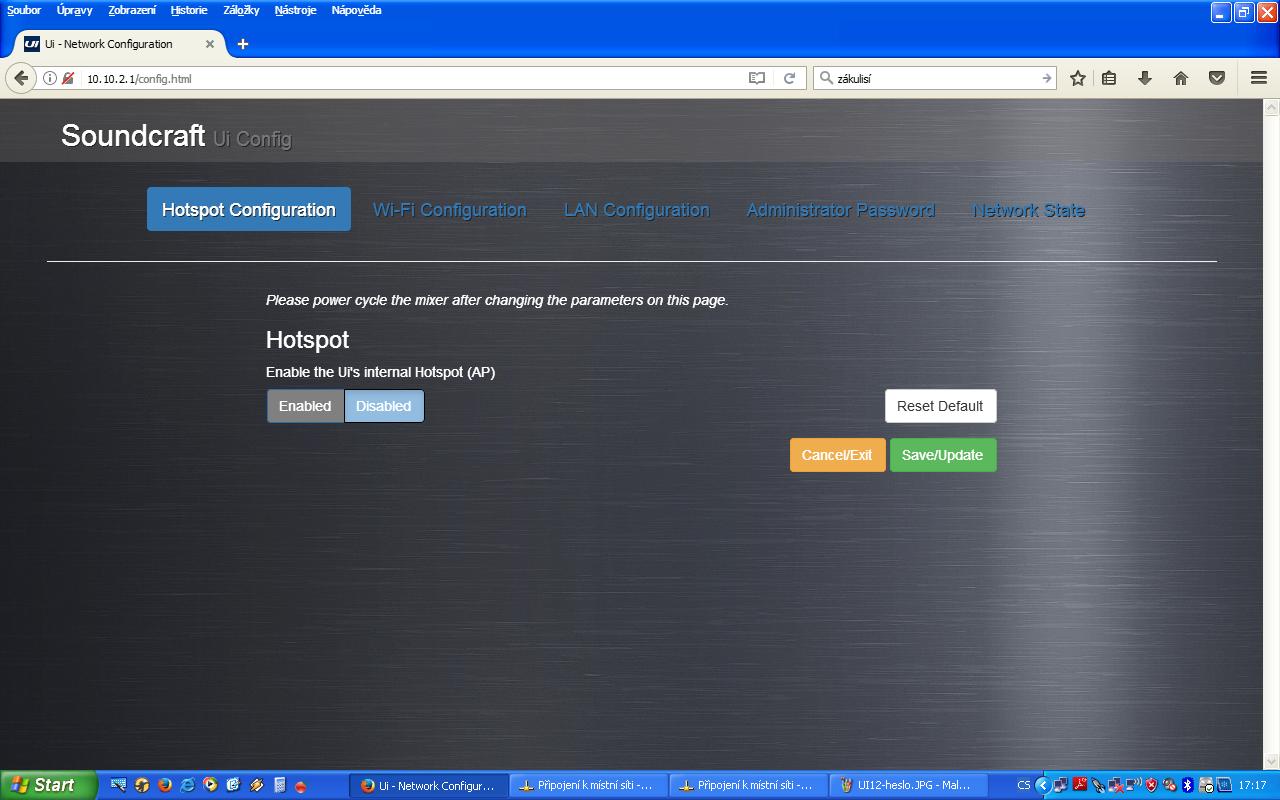Set Hotspot to Disabled

click(384, 406)
